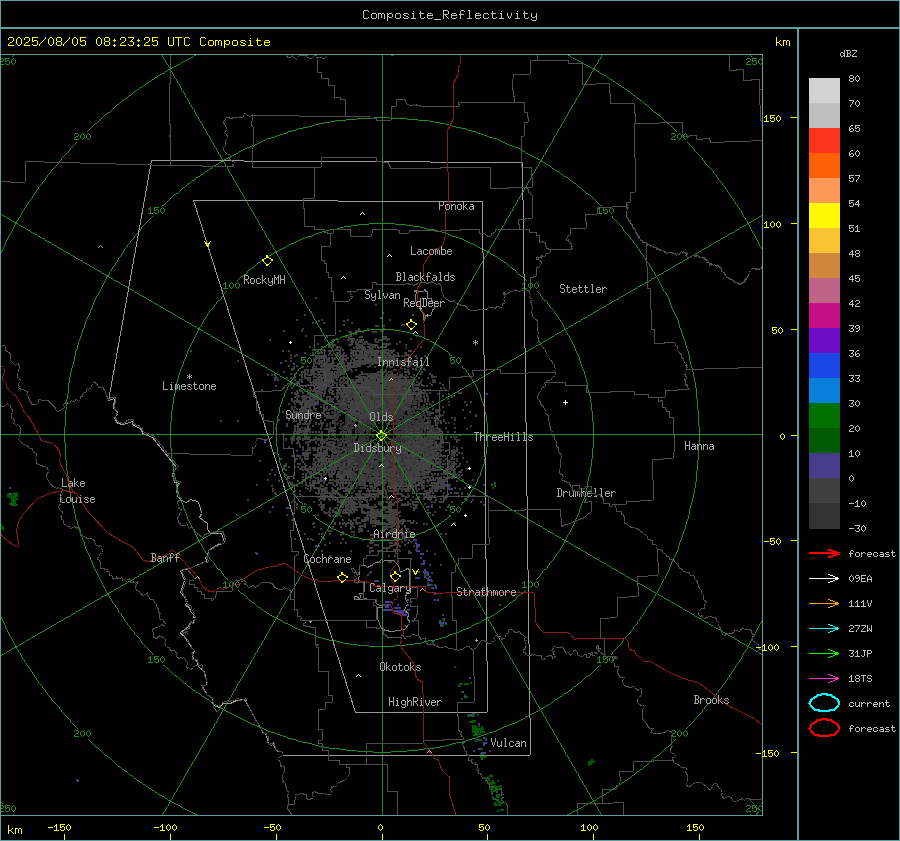Click the magenta swatch in the dBZ scale
The height and width of the screenshot is (841, 900).
click(824, 316)
